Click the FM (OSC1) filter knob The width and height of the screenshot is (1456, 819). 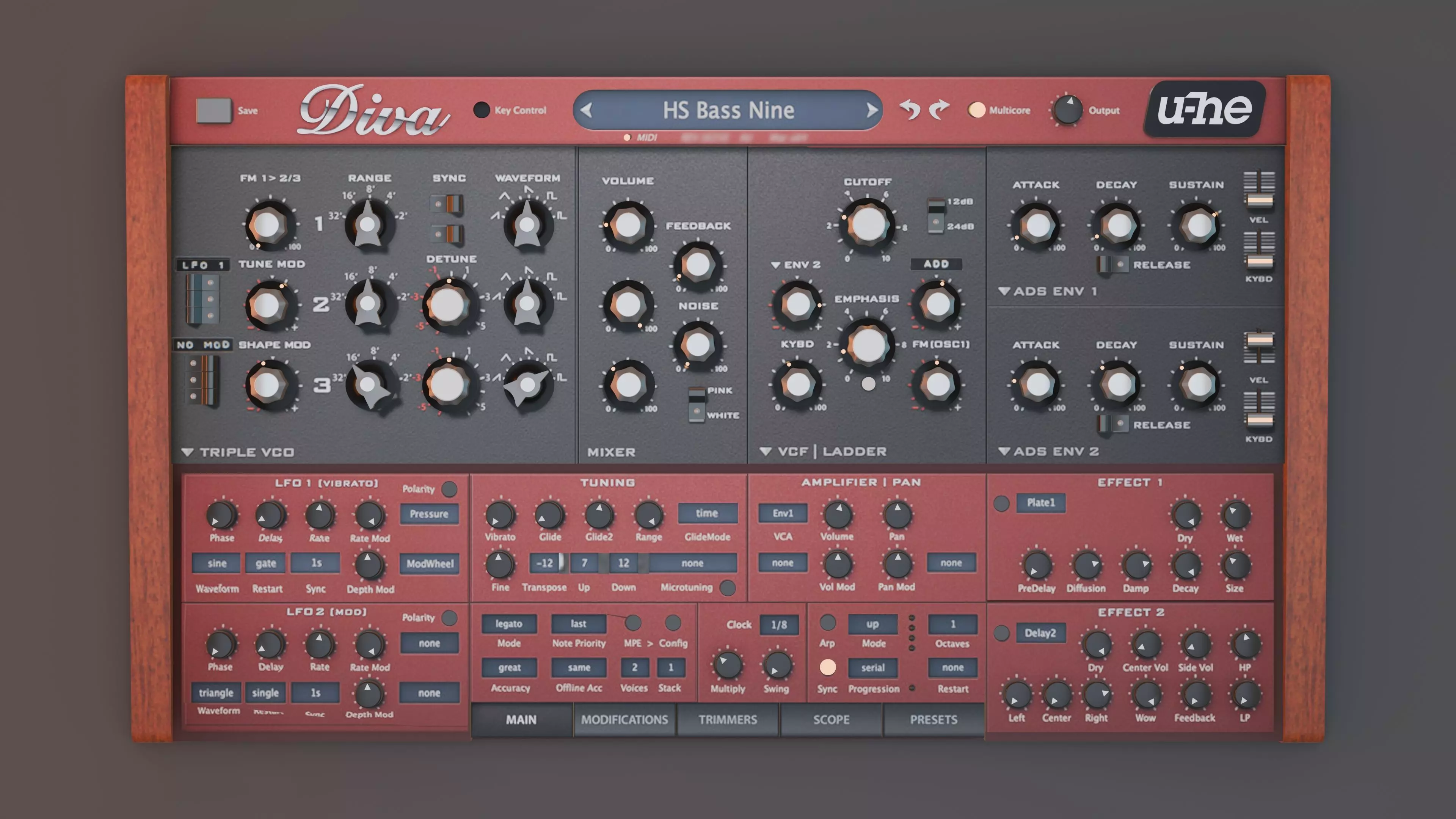pyautogui.click(x=938, y=386)
